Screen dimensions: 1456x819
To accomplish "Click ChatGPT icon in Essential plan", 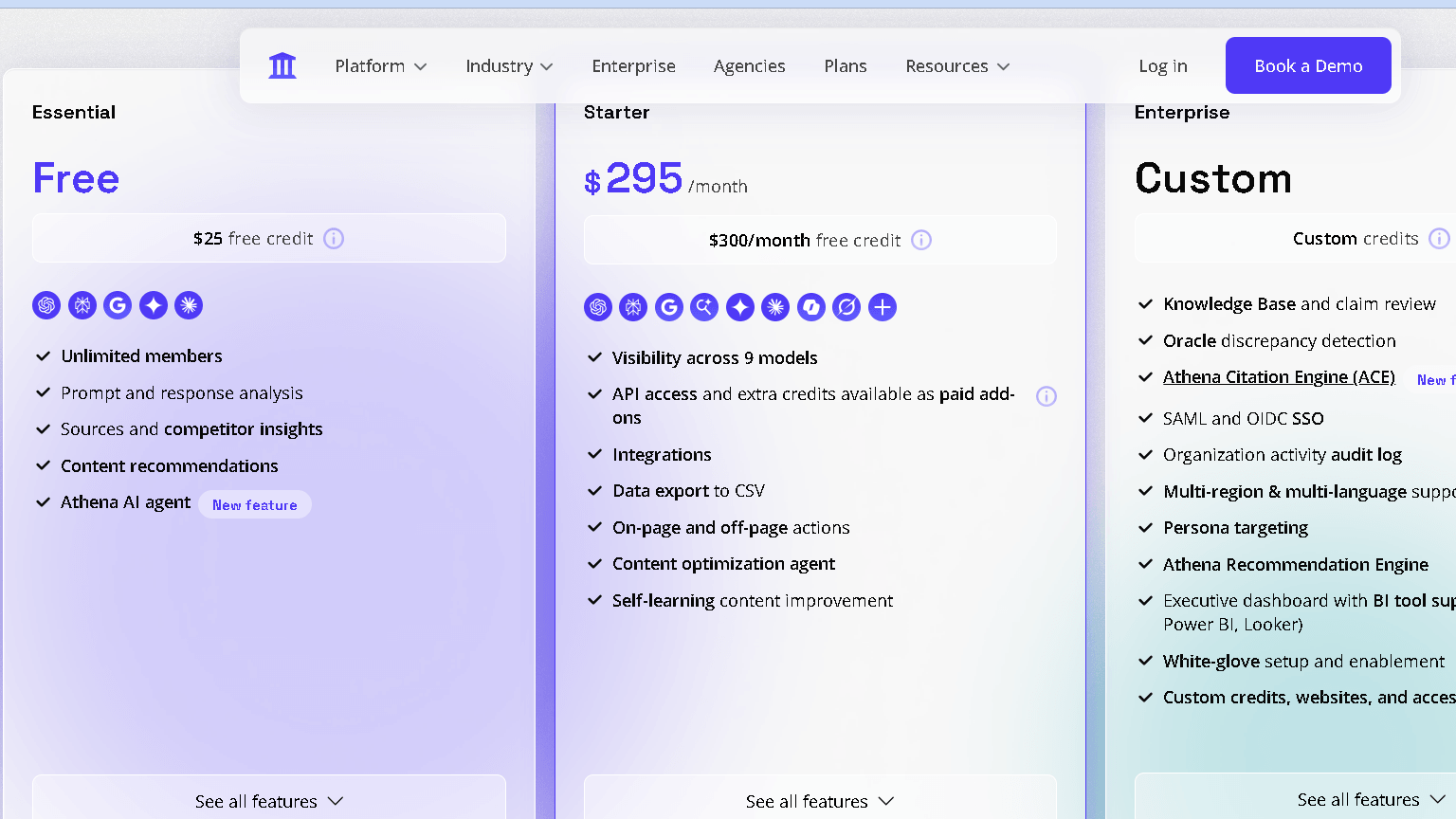I will click(46, 305).
